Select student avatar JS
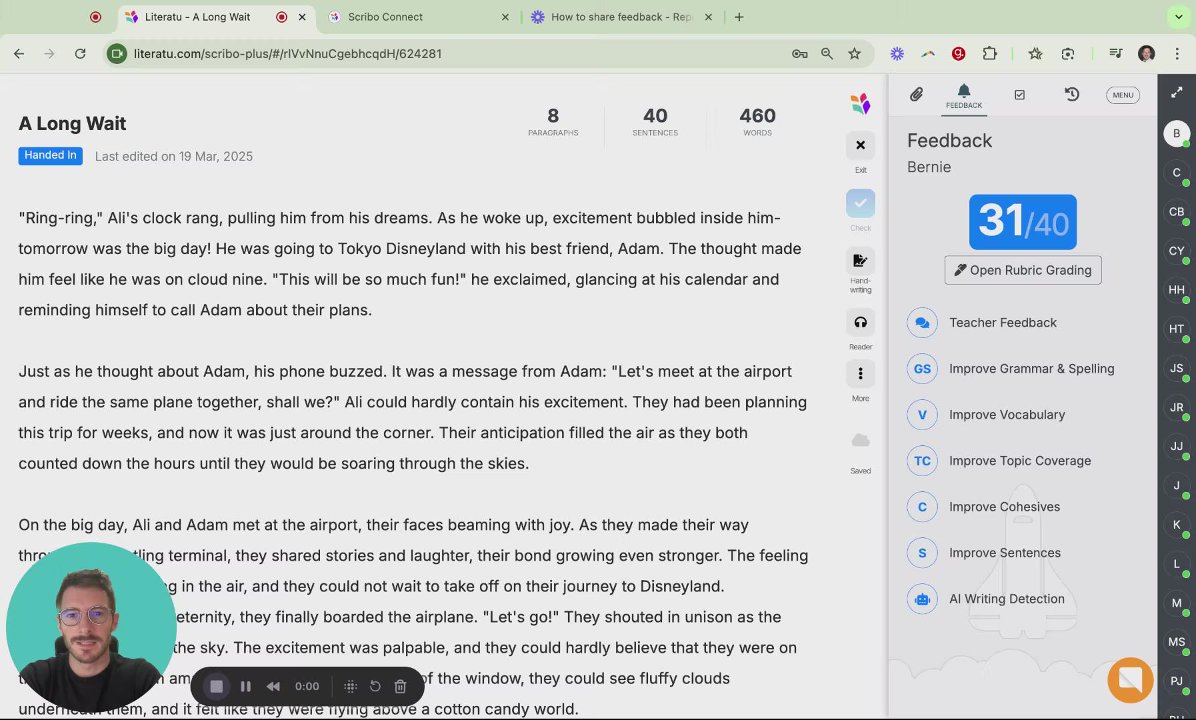The height and width of the screenshot is (720, 1196). click(x=1176, y=368)
